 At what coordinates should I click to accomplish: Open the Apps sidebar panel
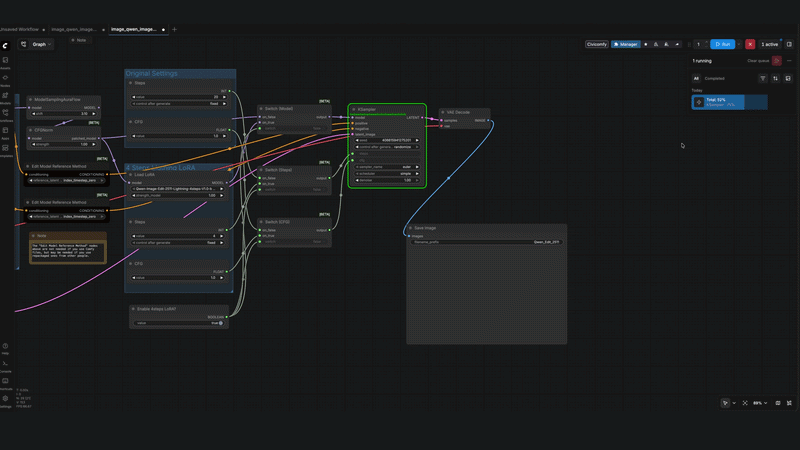[x=5, y=133]
